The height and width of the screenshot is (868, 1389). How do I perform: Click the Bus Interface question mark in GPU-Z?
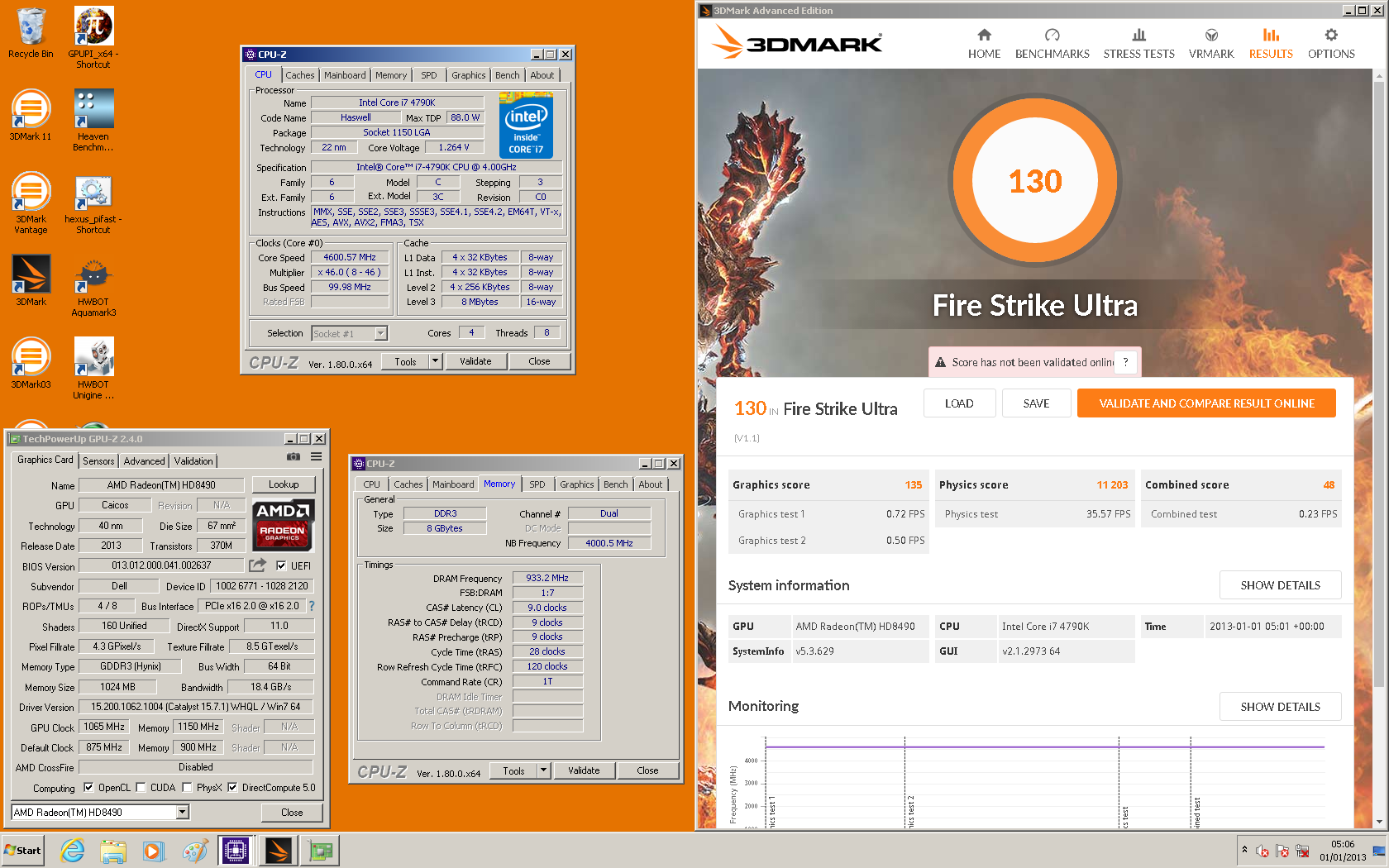312,606
